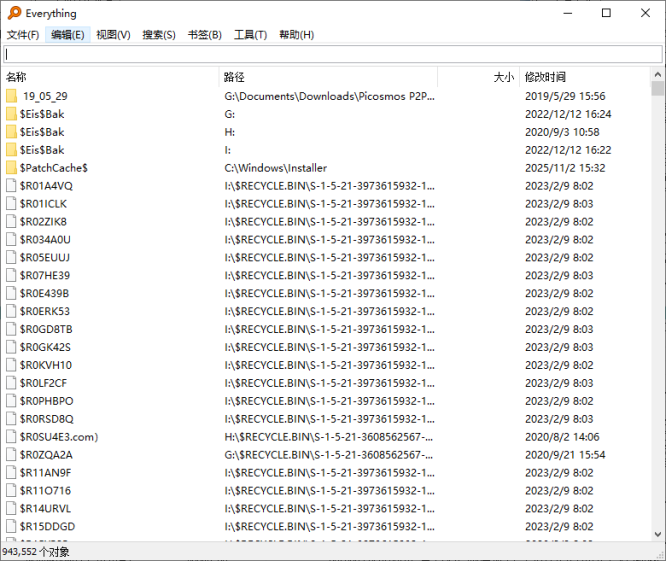Viewport: 666px width, 561px height.
Task: Maximize the Everything window
Action: pyautogui.click(x=607, y=13)
